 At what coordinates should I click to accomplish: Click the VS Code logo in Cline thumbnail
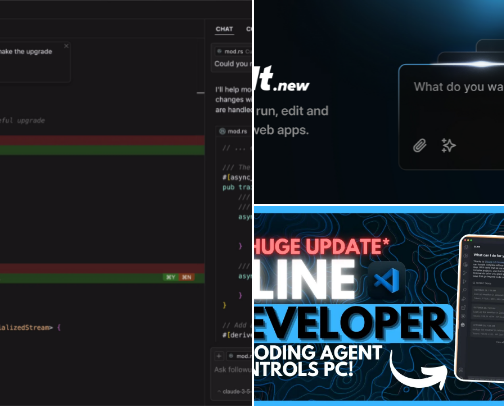click(x=387, y=281)
